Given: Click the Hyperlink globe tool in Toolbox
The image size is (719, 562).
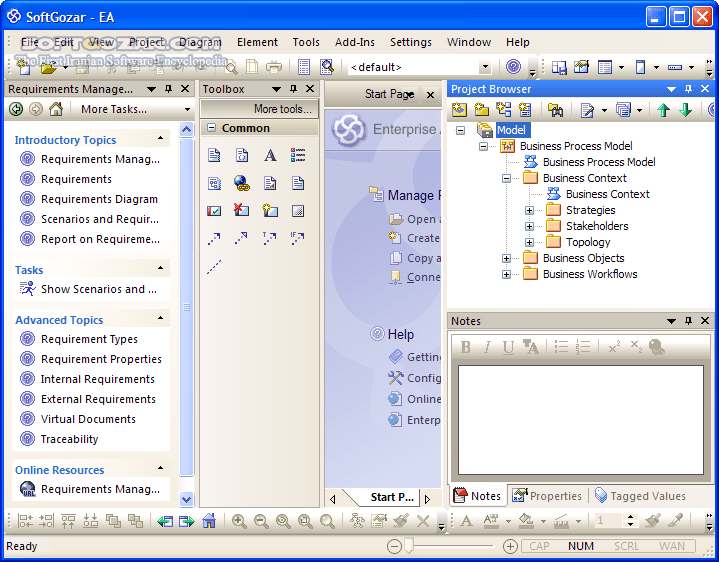Looking at the screenshot, I should 242,183.
